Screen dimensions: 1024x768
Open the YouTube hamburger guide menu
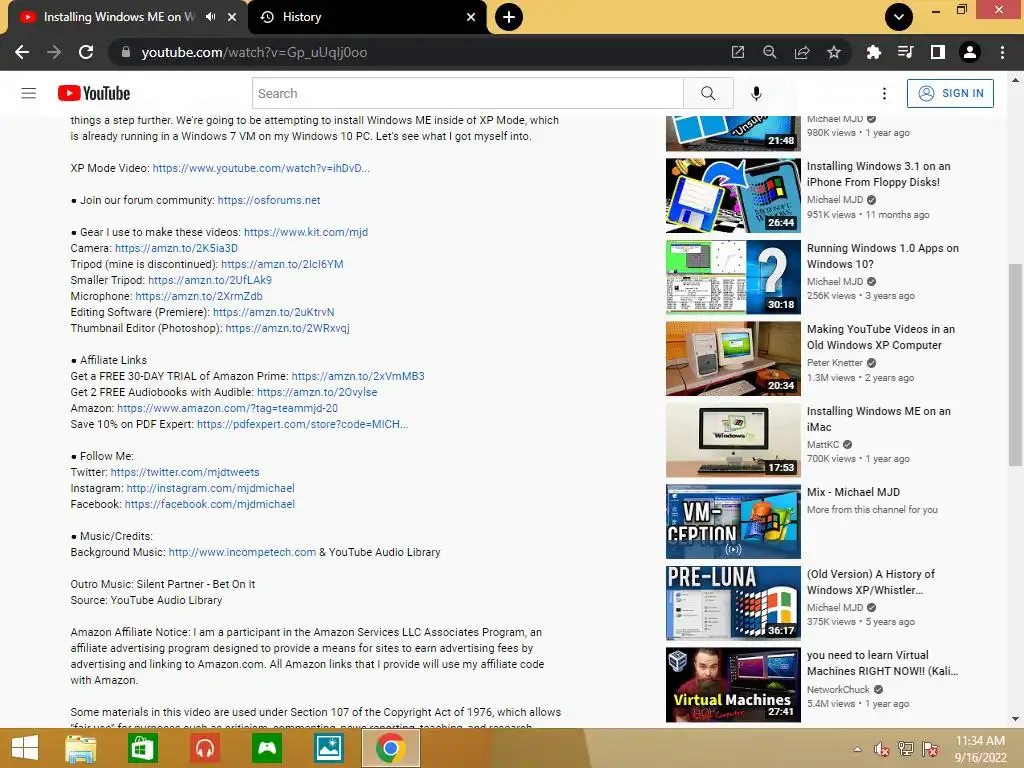click(29, 93)
